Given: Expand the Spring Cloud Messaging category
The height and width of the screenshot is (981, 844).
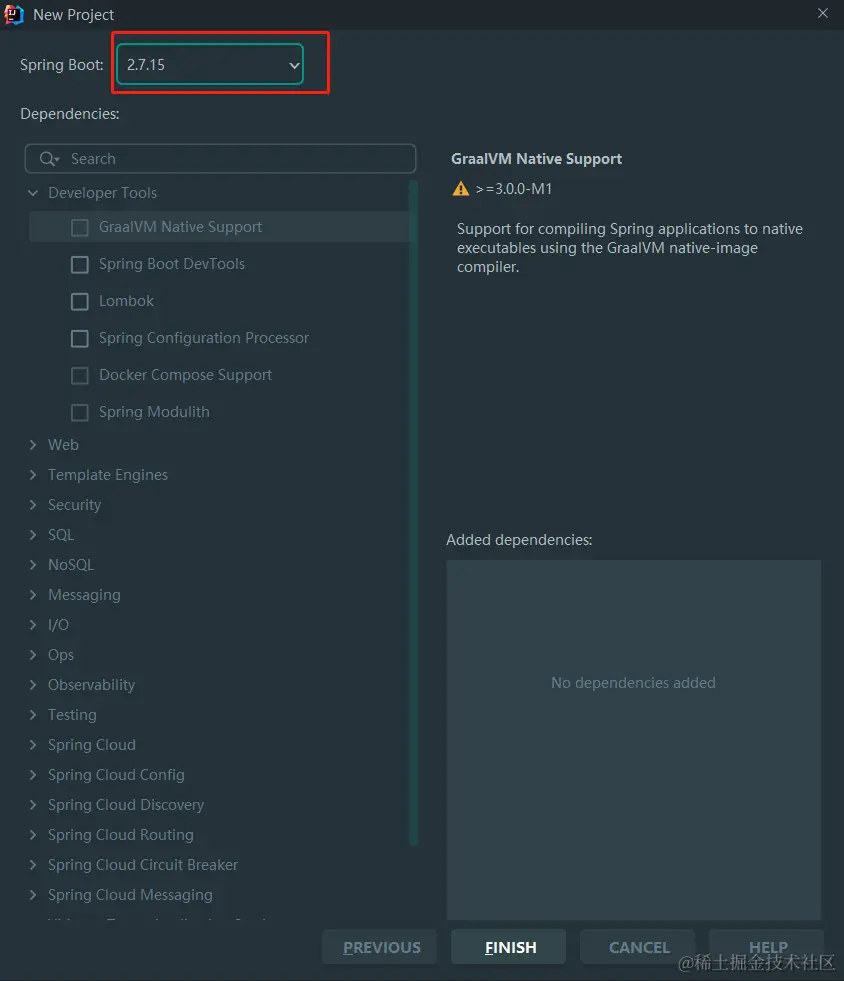Looking at the screenshot, I should click(33, 895).
